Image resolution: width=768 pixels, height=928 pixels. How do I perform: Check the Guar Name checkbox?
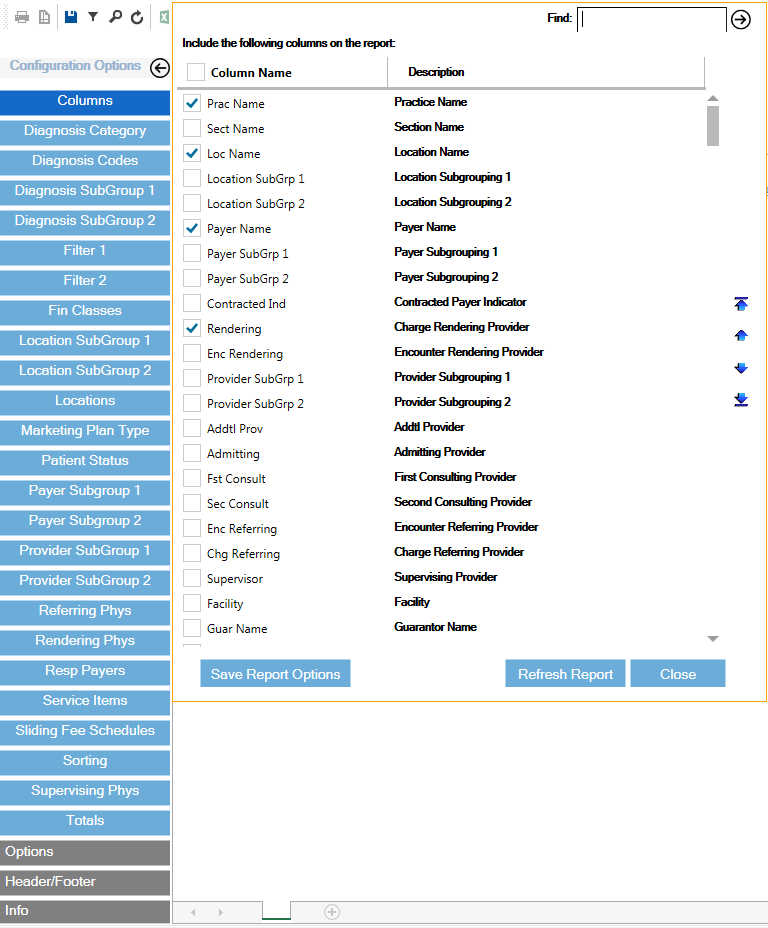pos(192,628)
